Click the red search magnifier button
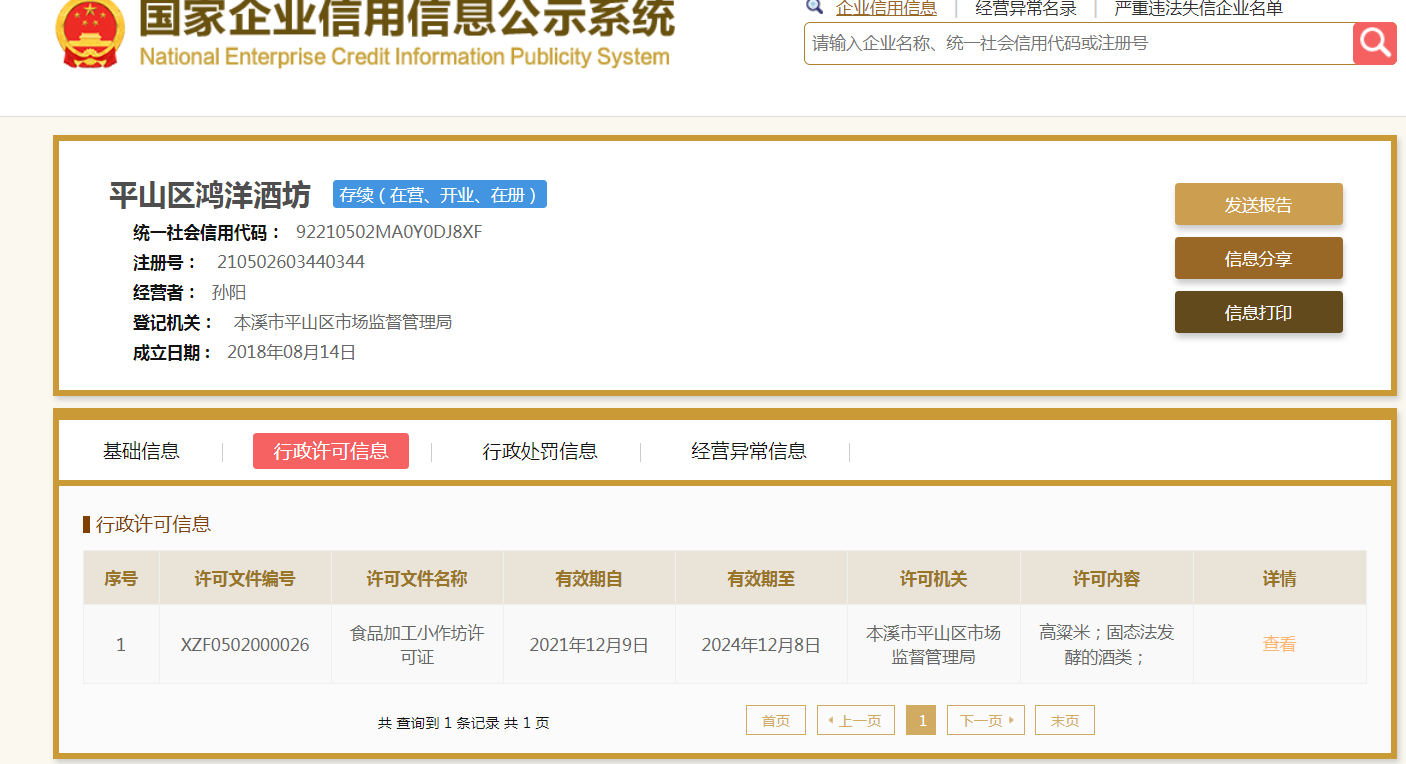 [1375, 43]
